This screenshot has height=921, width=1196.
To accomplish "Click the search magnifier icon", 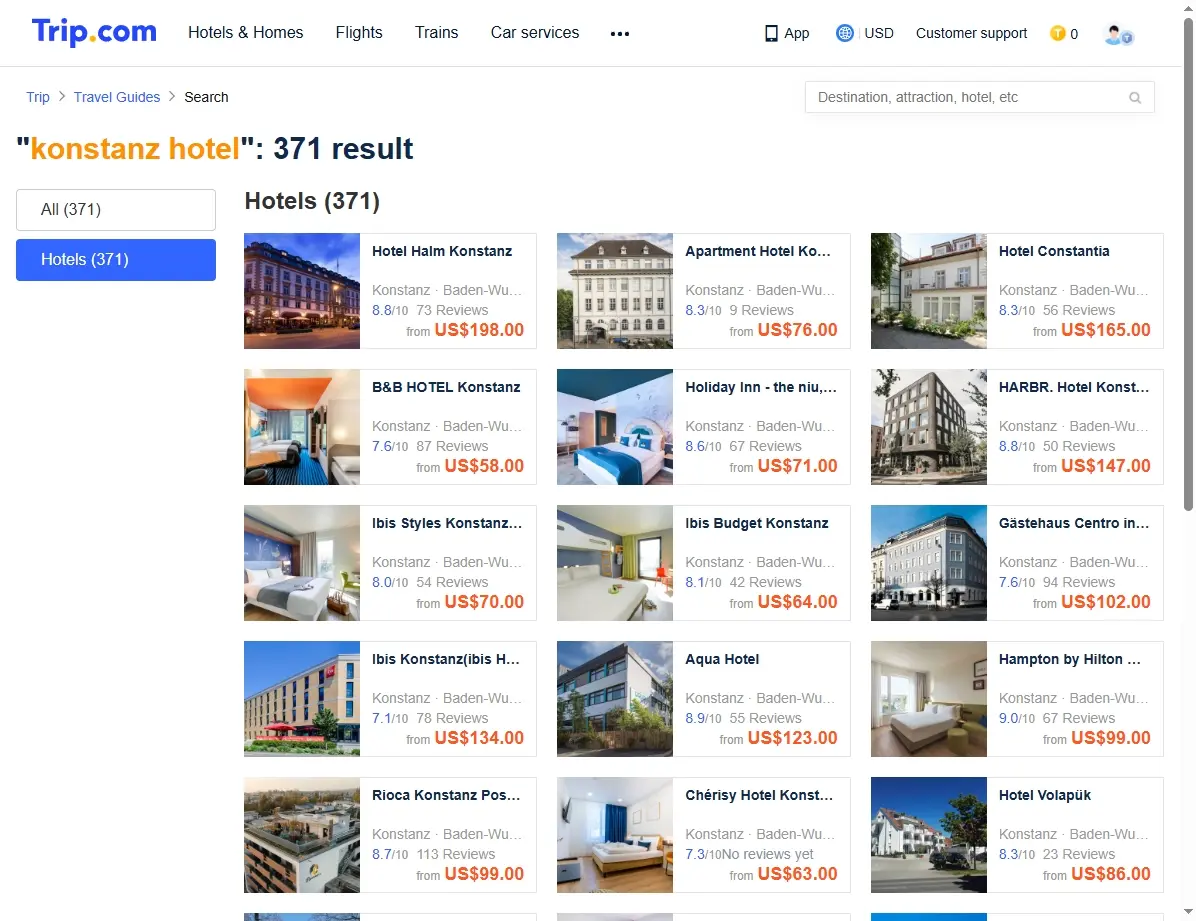I will [x=1135, y=98].
